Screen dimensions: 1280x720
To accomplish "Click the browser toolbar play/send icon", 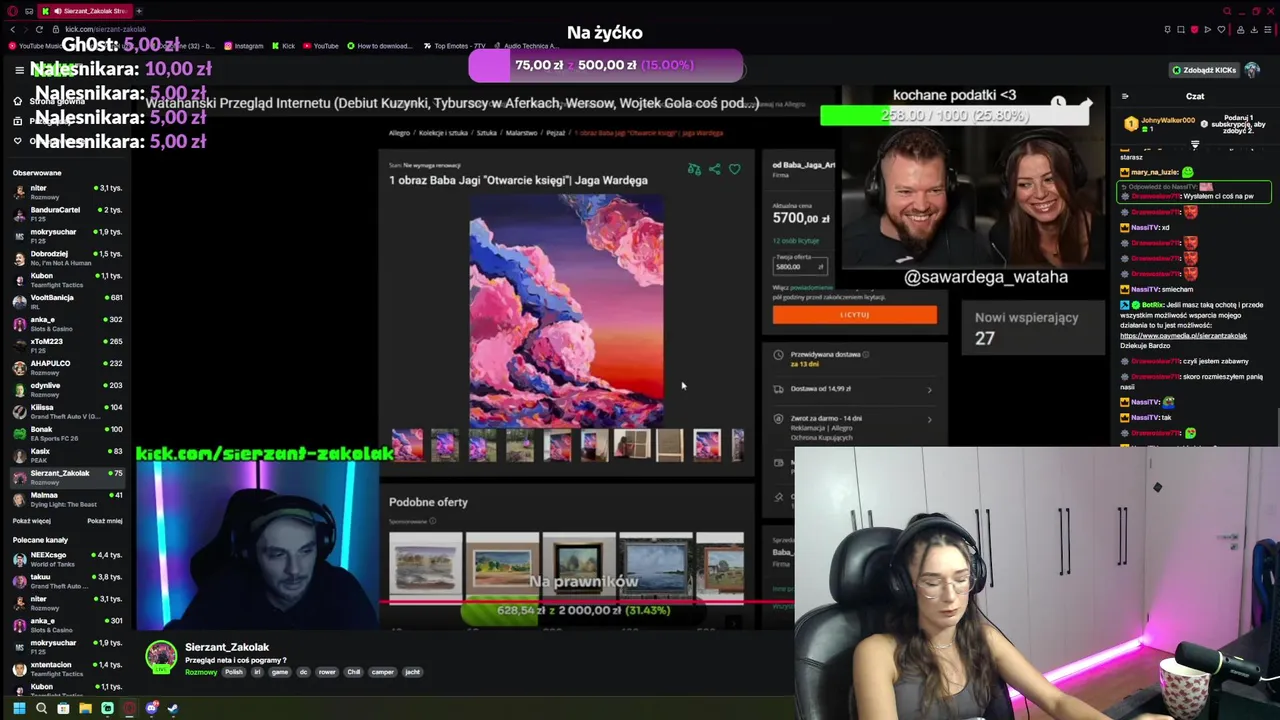I will tap(1208, 30).
